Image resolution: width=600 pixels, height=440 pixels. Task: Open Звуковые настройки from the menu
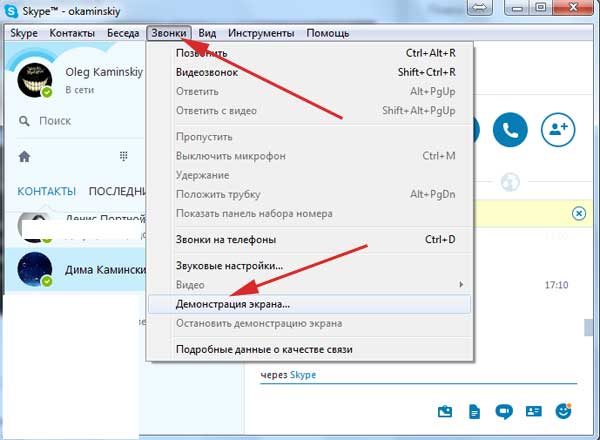[x=229, y=266]
